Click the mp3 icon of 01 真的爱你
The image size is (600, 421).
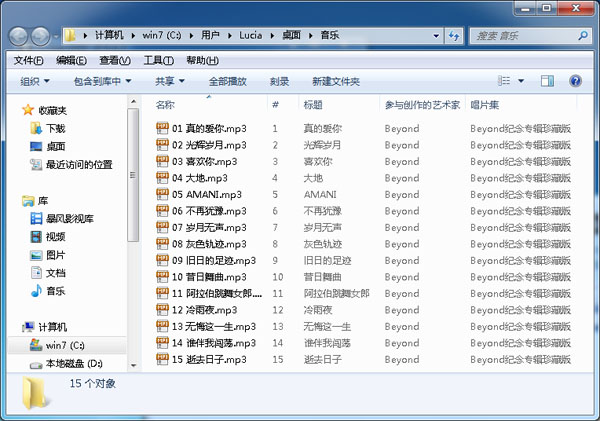click(162, 127)
